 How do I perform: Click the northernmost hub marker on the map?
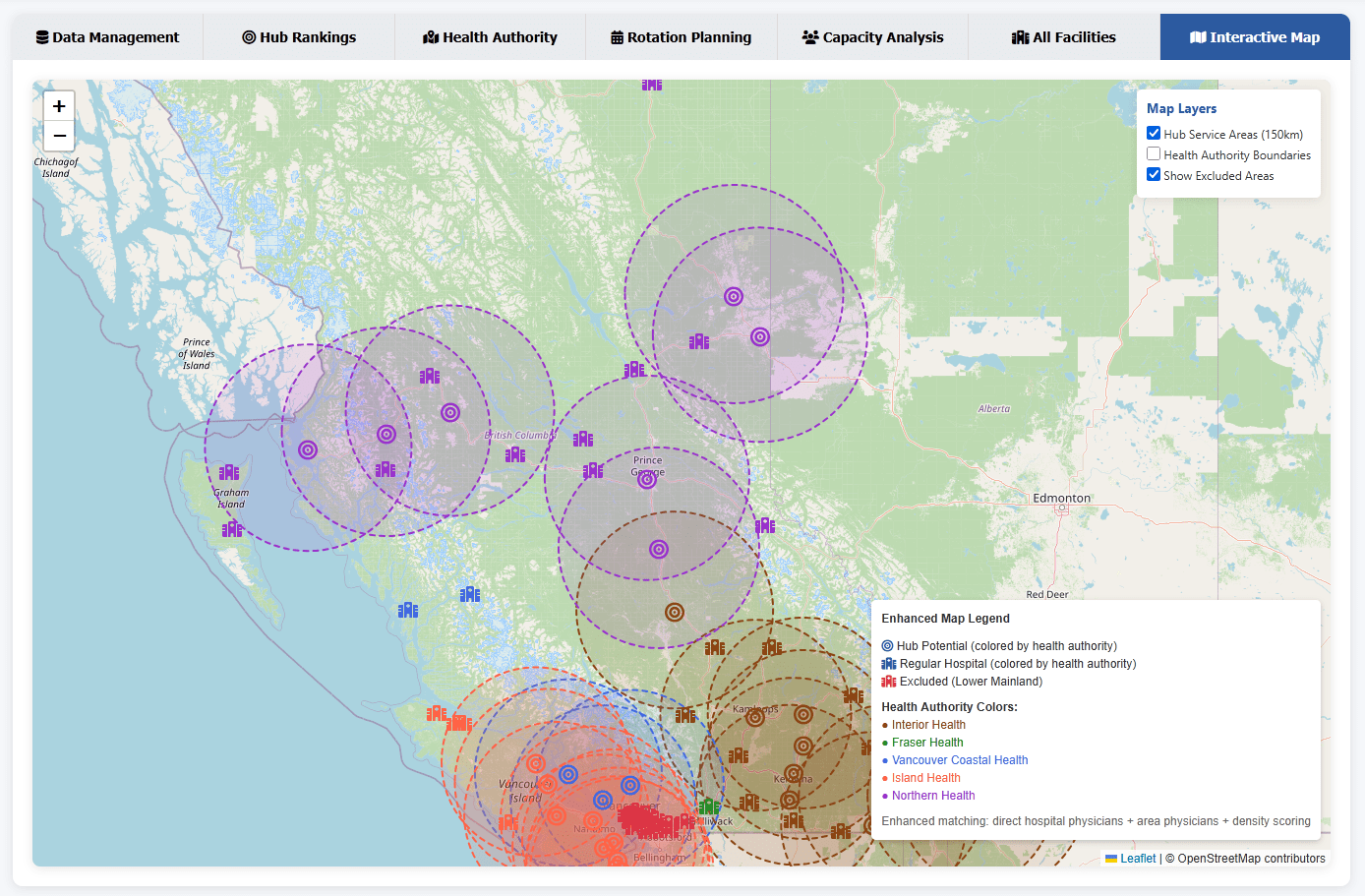pyautogui.click(x=734, y=296)
